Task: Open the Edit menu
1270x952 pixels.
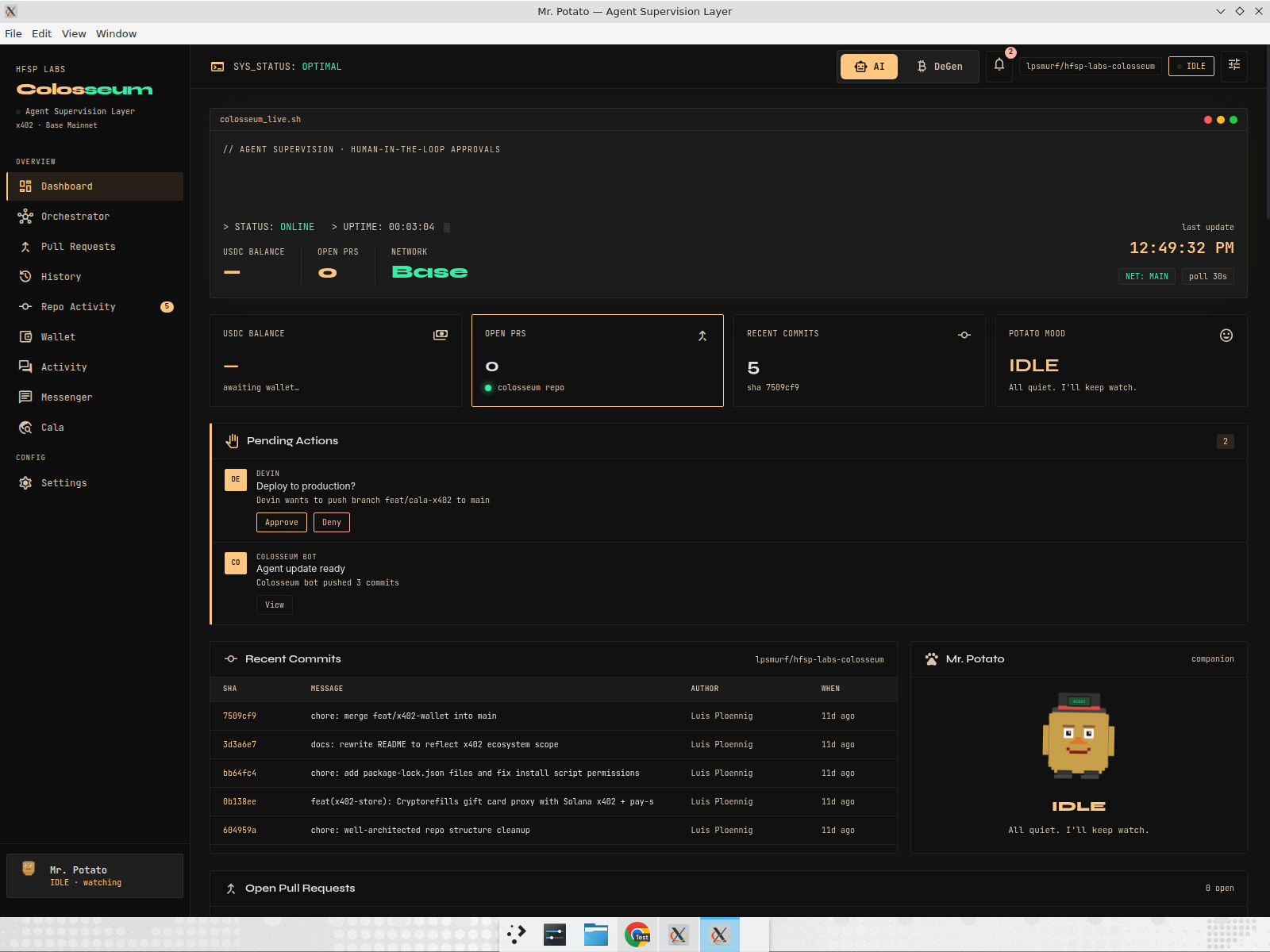Action: [41, 33]
